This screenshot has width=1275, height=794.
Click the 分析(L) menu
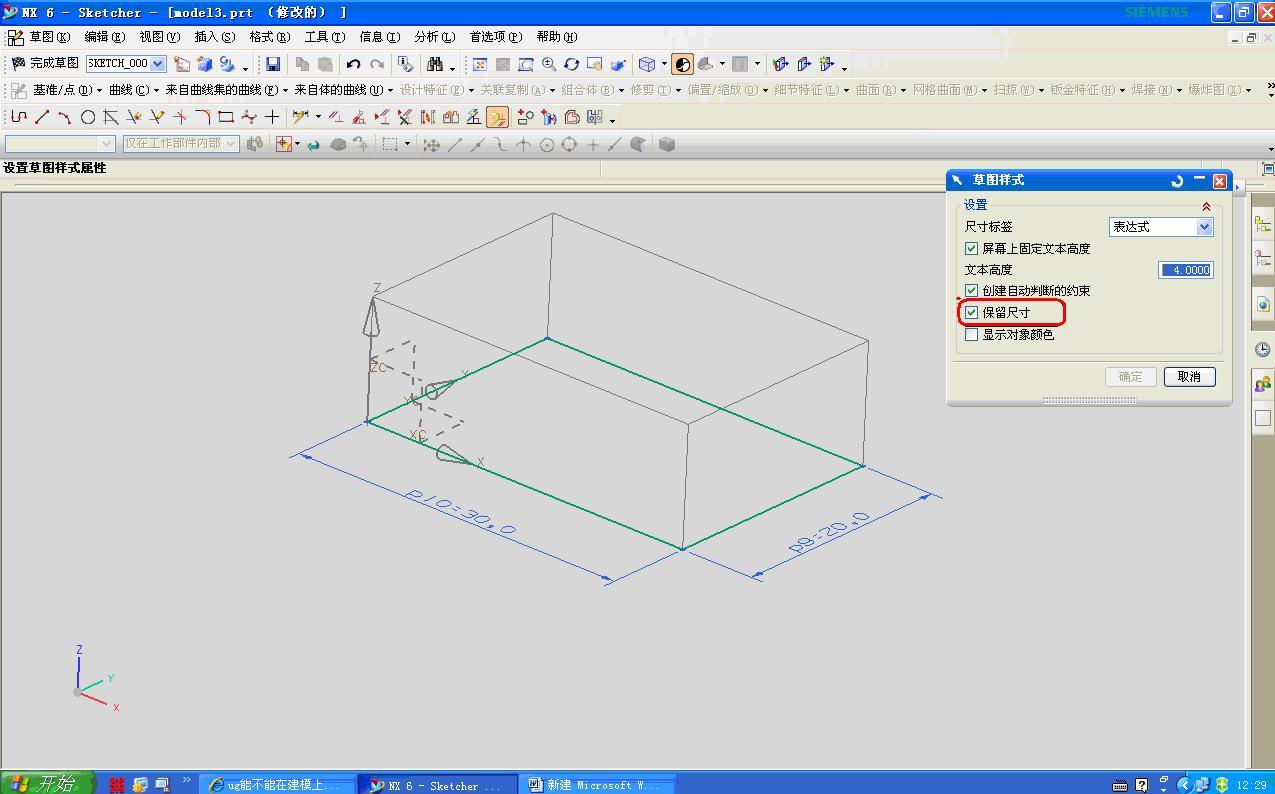(x=435, y=37)
